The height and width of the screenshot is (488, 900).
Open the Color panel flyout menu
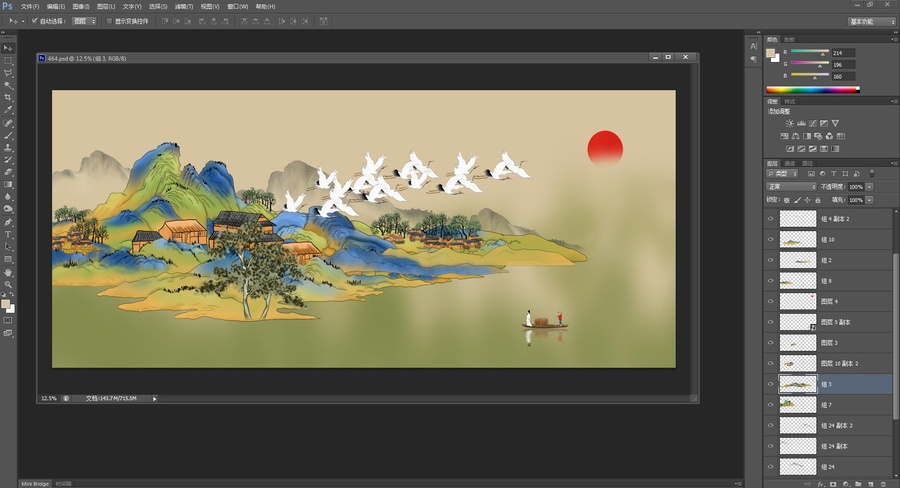pyautogui.click(x=894, y=40)
